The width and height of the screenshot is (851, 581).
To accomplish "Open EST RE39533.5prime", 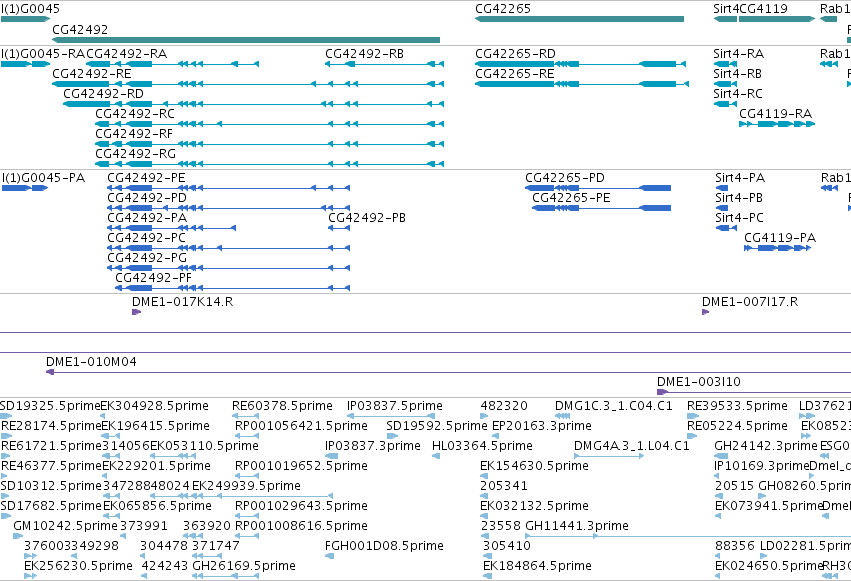I will click(x=693, y=416).
